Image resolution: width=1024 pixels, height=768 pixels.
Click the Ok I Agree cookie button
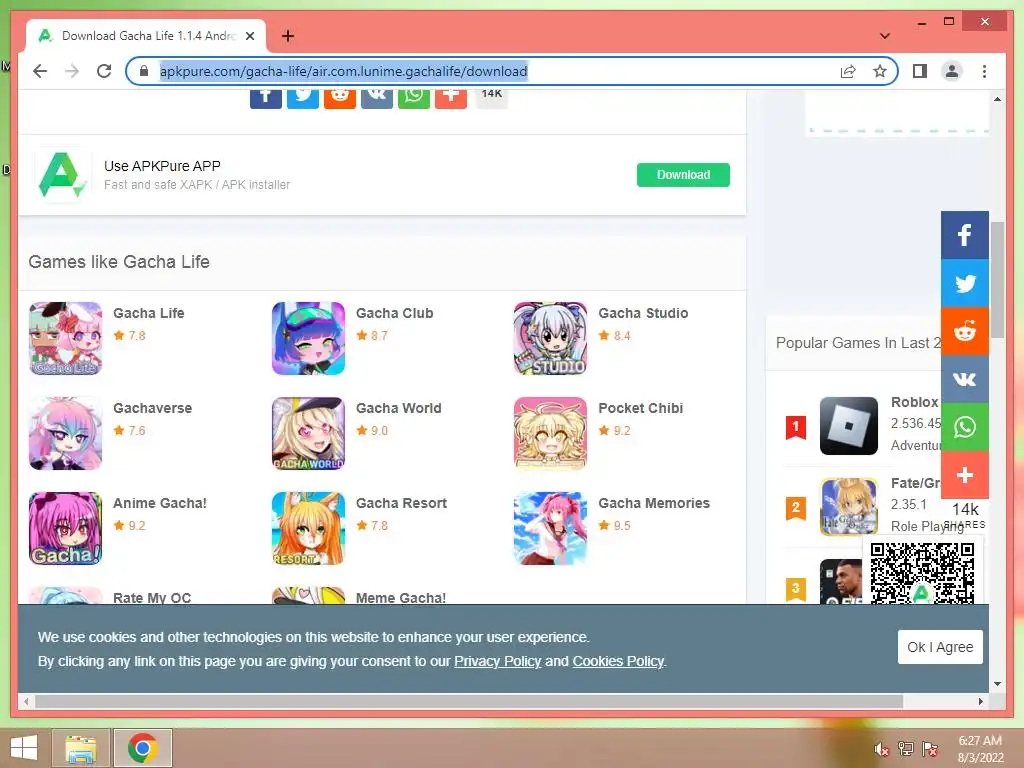(x=940, y=647)
